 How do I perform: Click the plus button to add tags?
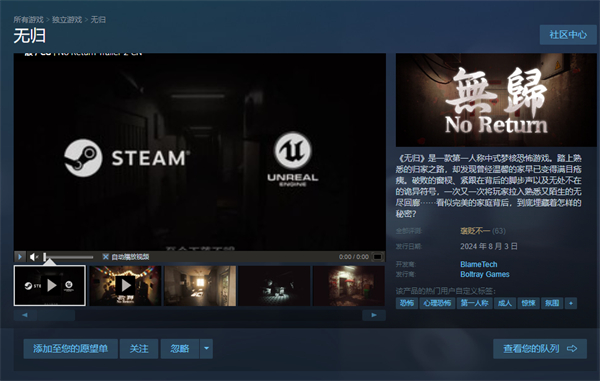[x=571, y=303]
